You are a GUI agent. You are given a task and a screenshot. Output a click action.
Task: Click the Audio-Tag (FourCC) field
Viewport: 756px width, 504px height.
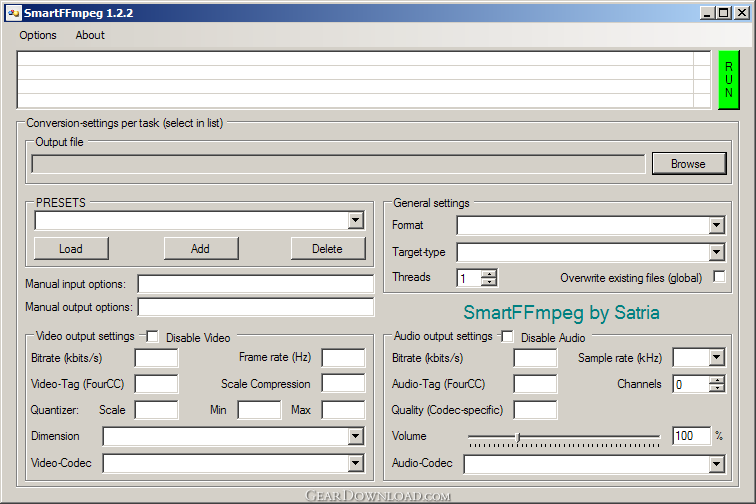click(535, 384)
